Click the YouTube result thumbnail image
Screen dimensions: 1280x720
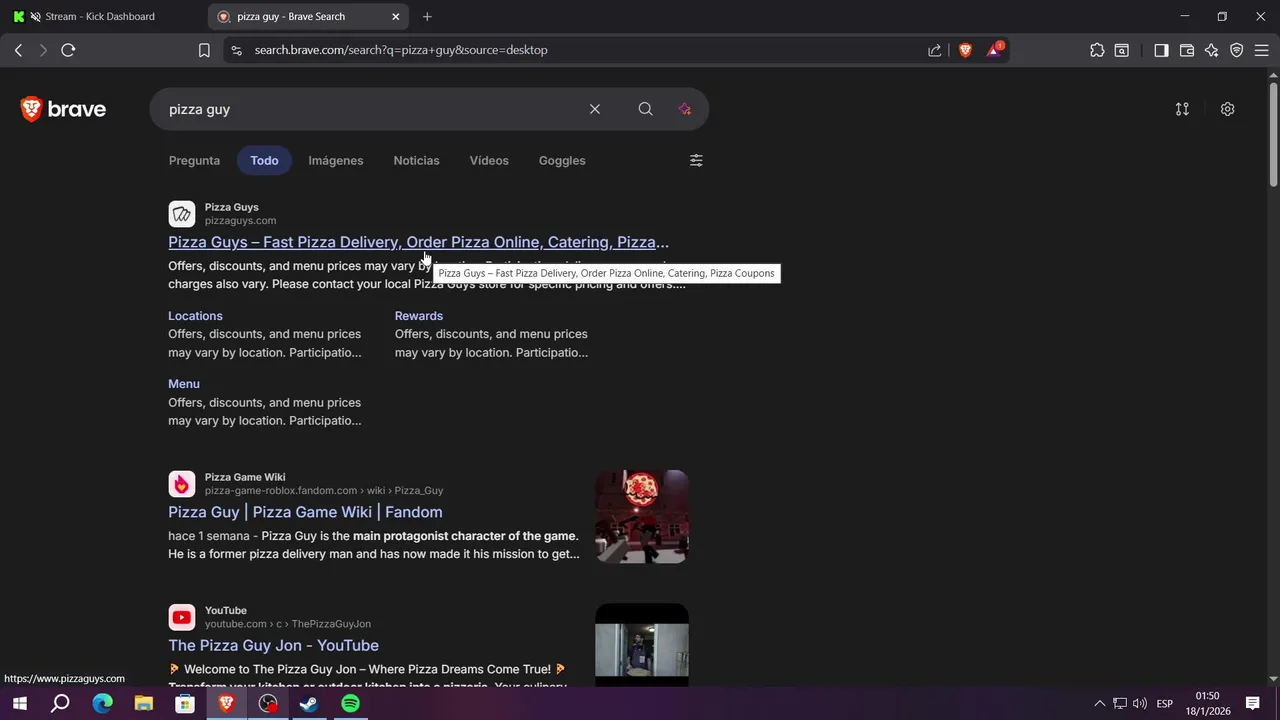pyautogui.click(x=642, y=645)
